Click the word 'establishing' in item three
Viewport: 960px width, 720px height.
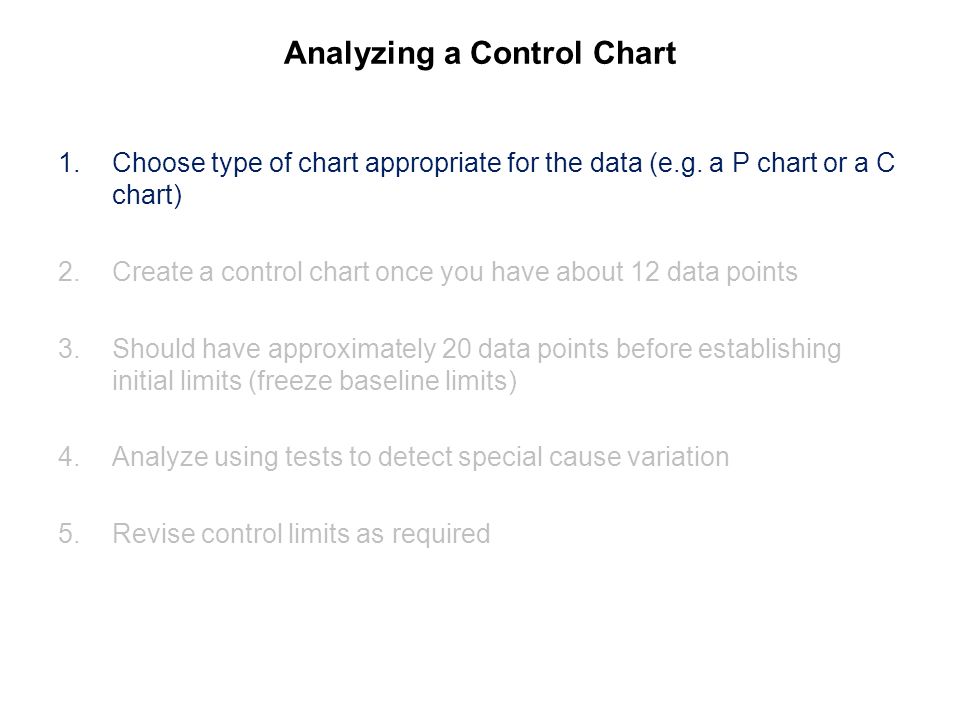[x=770, y=350]
